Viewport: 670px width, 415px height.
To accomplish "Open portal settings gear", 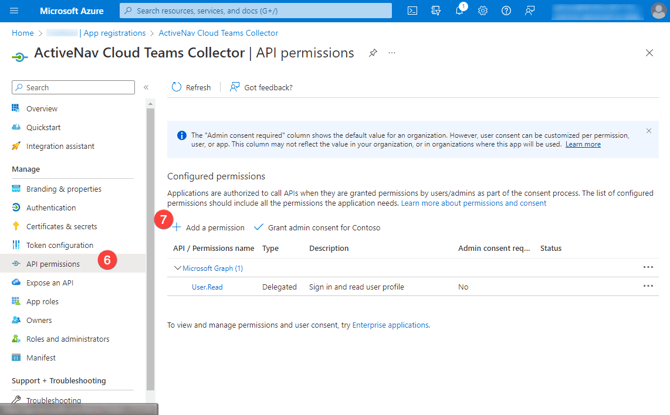I will pos(483,11).
